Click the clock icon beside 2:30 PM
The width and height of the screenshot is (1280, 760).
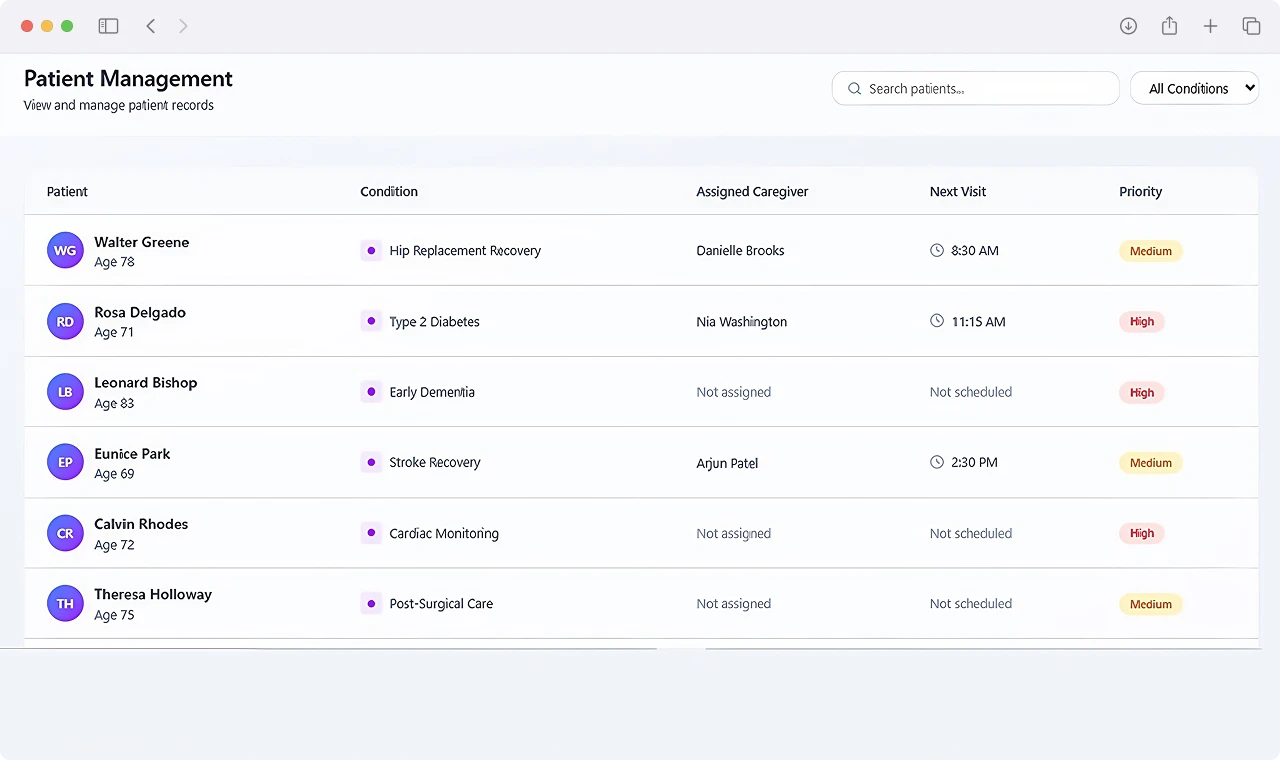pos(937,462)
